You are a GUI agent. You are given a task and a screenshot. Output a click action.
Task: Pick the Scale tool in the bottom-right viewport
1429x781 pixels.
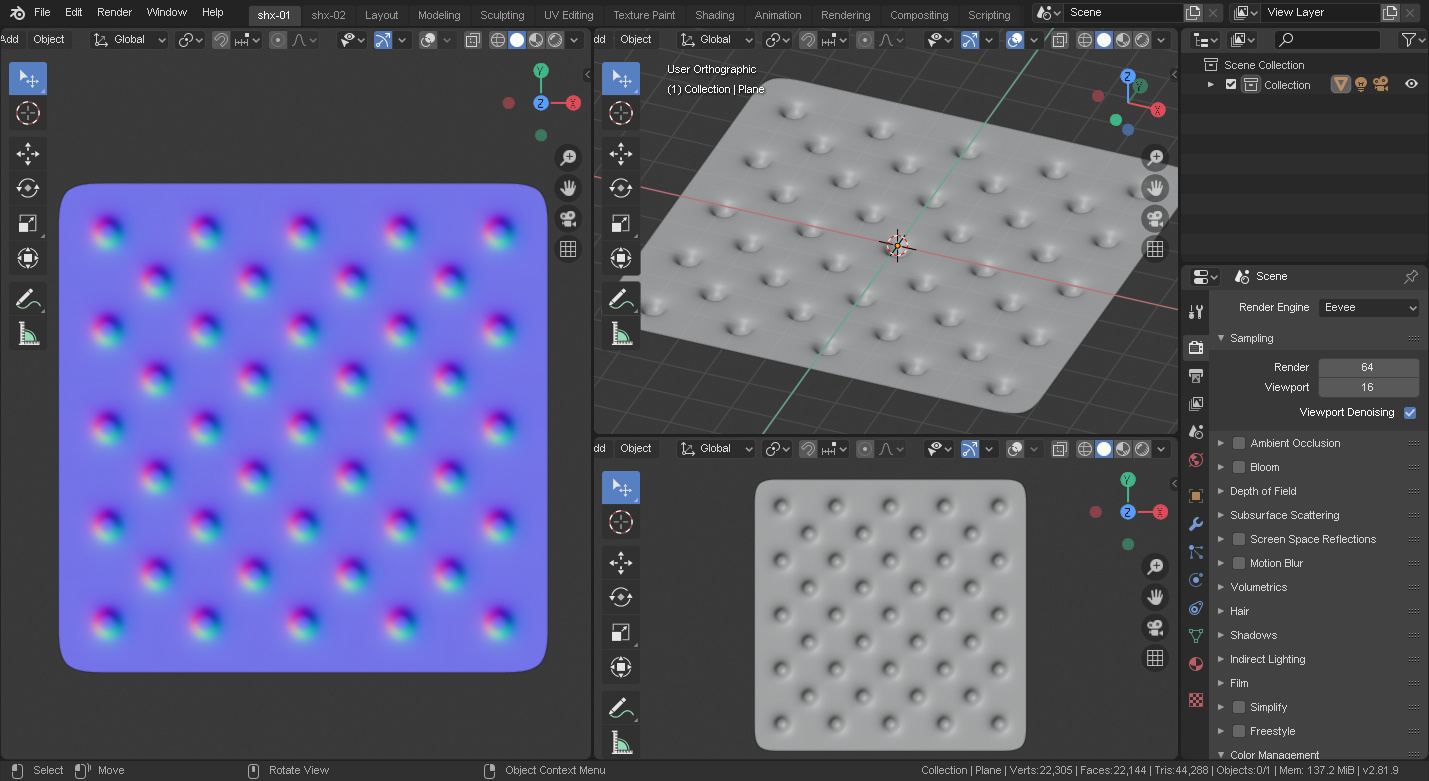coord(621,632)
